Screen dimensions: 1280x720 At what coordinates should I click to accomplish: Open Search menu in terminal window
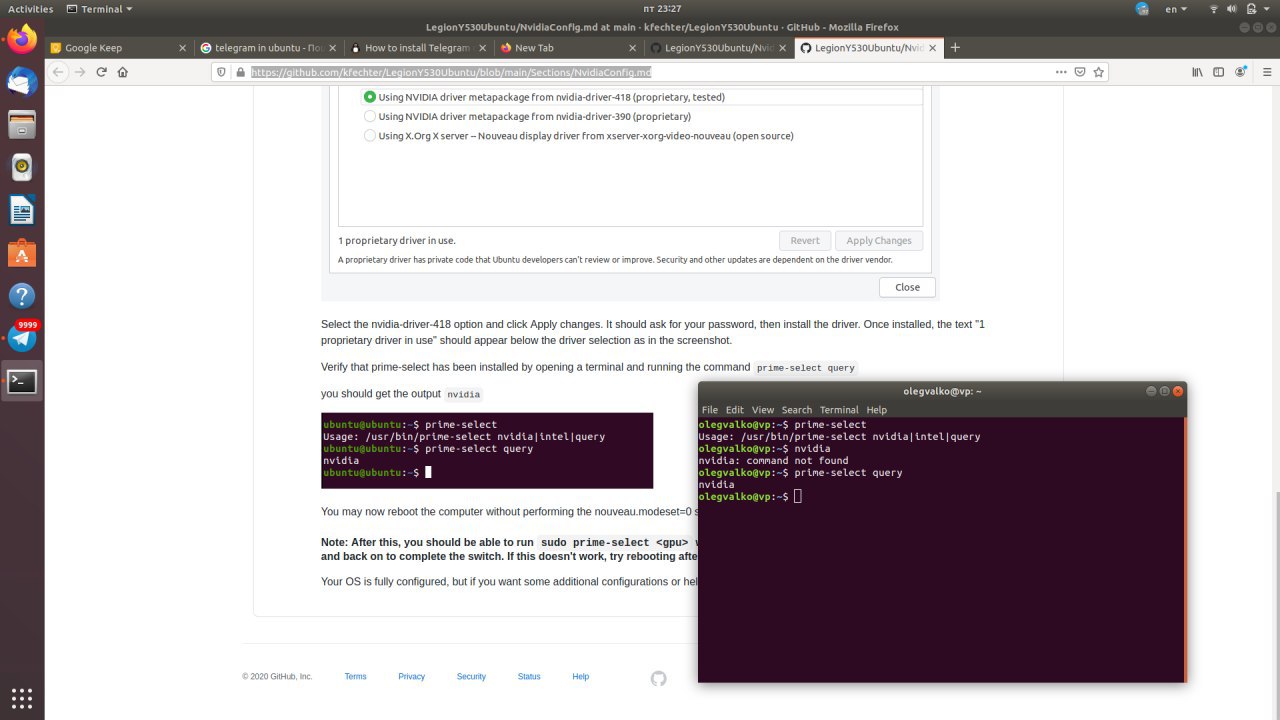coord(797,410)
